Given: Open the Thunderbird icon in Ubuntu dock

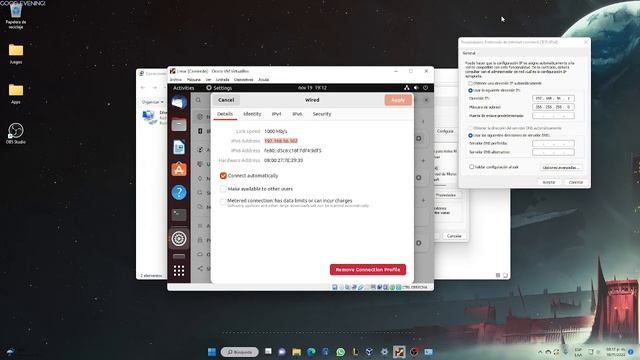Looking at the screenshot, I should [179, 102].
